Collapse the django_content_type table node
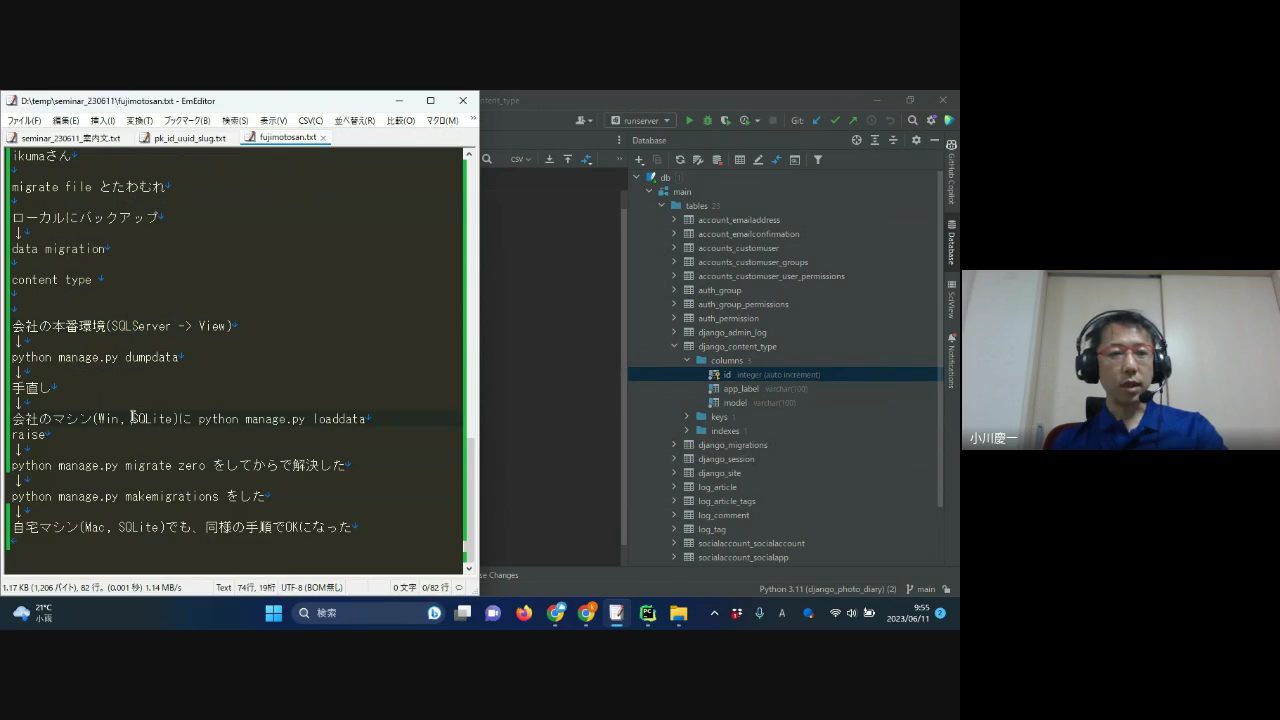1280x720 pixels. click(674, 346)
